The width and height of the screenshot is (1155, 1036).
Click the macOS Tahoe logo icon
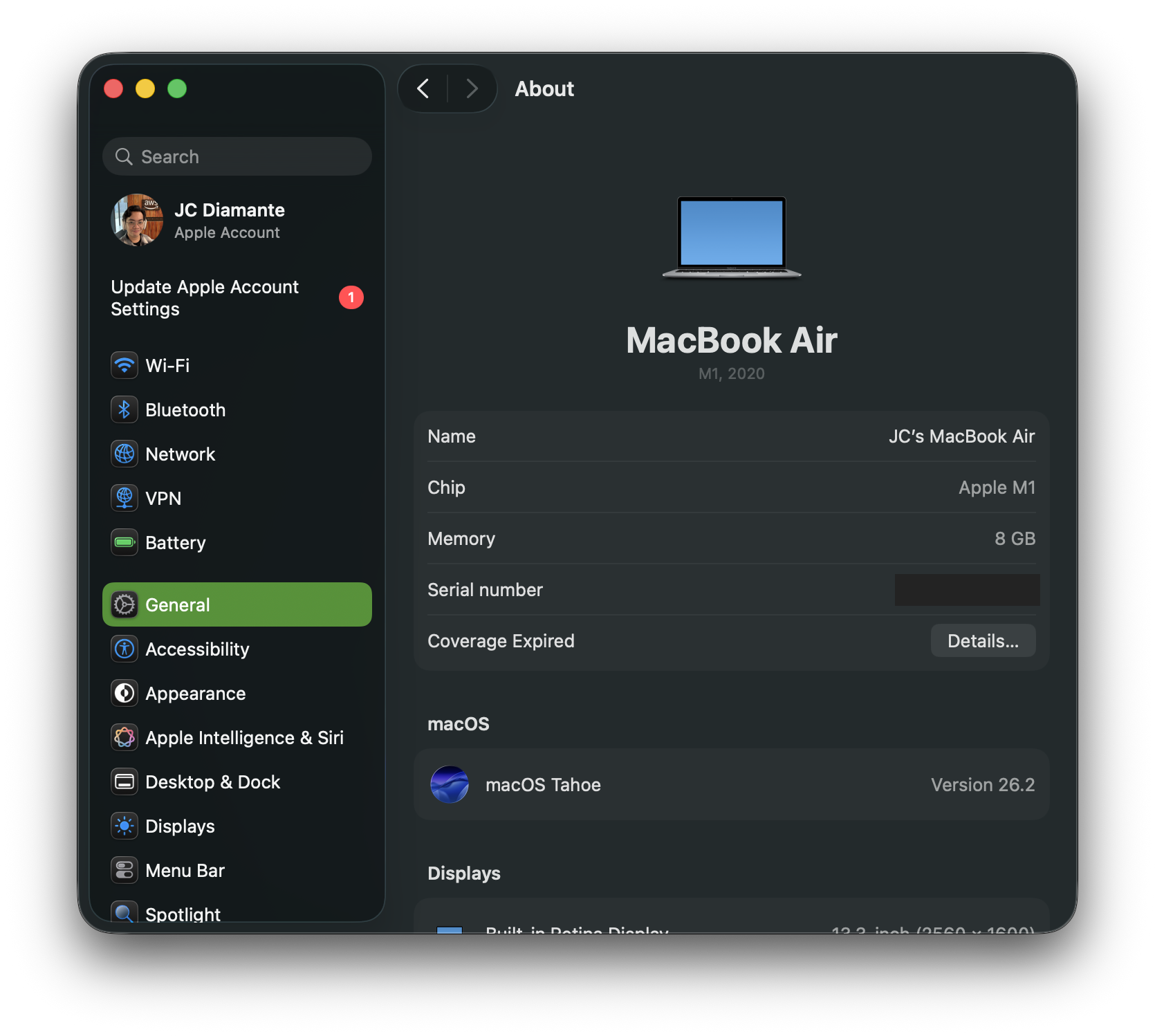tap(450, 784)
